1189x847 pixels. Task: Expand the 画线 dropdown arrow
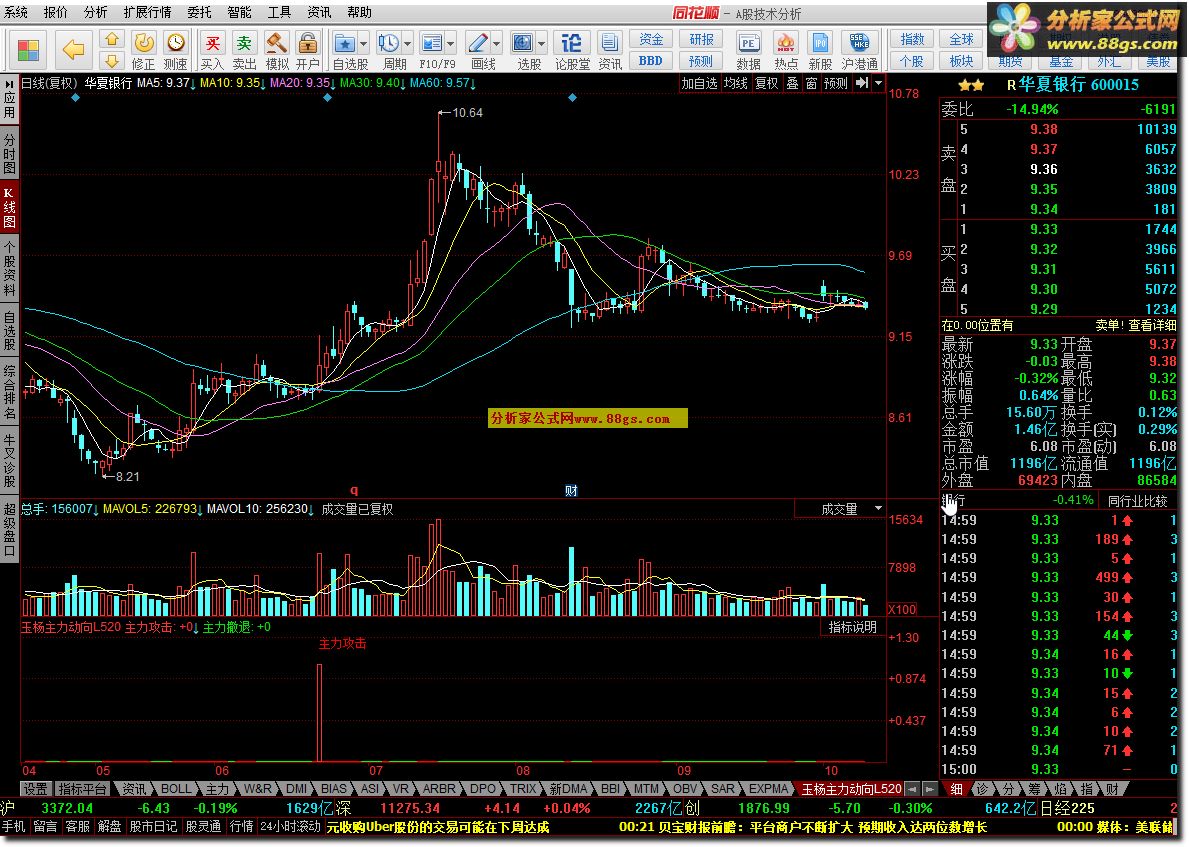(x=497, y=43)
